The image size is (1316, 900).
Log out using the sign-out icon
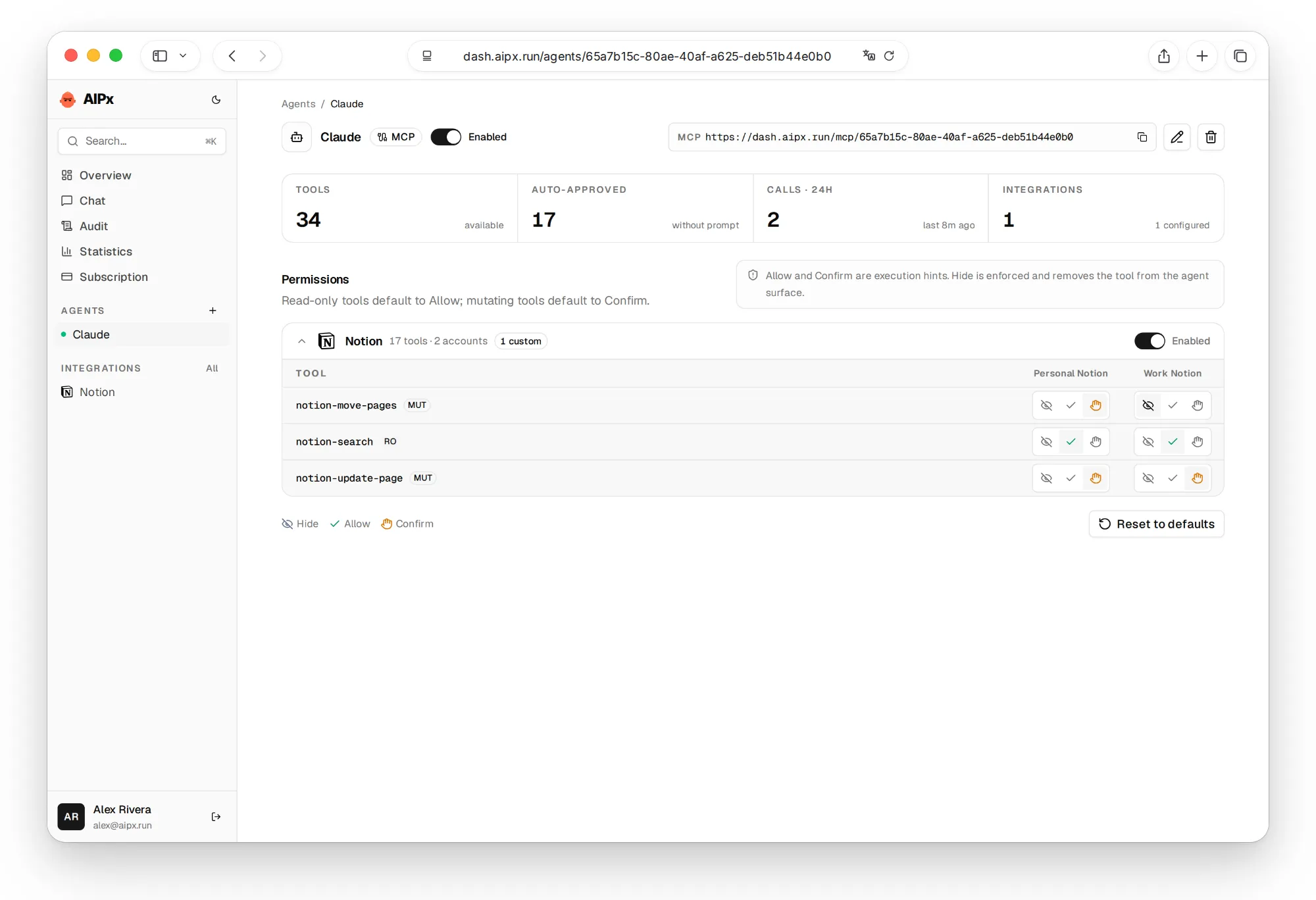pos(216,816)
